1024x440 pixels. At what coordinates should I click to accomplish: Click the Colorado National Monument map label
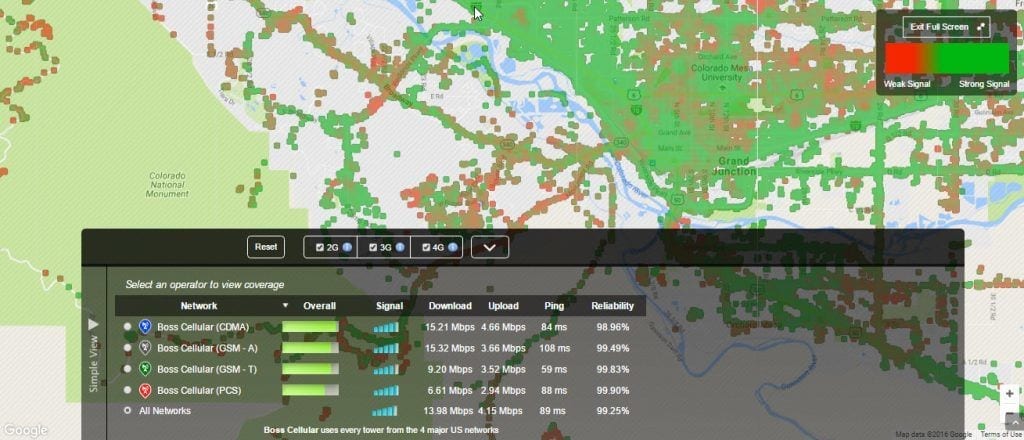(167, 185)
